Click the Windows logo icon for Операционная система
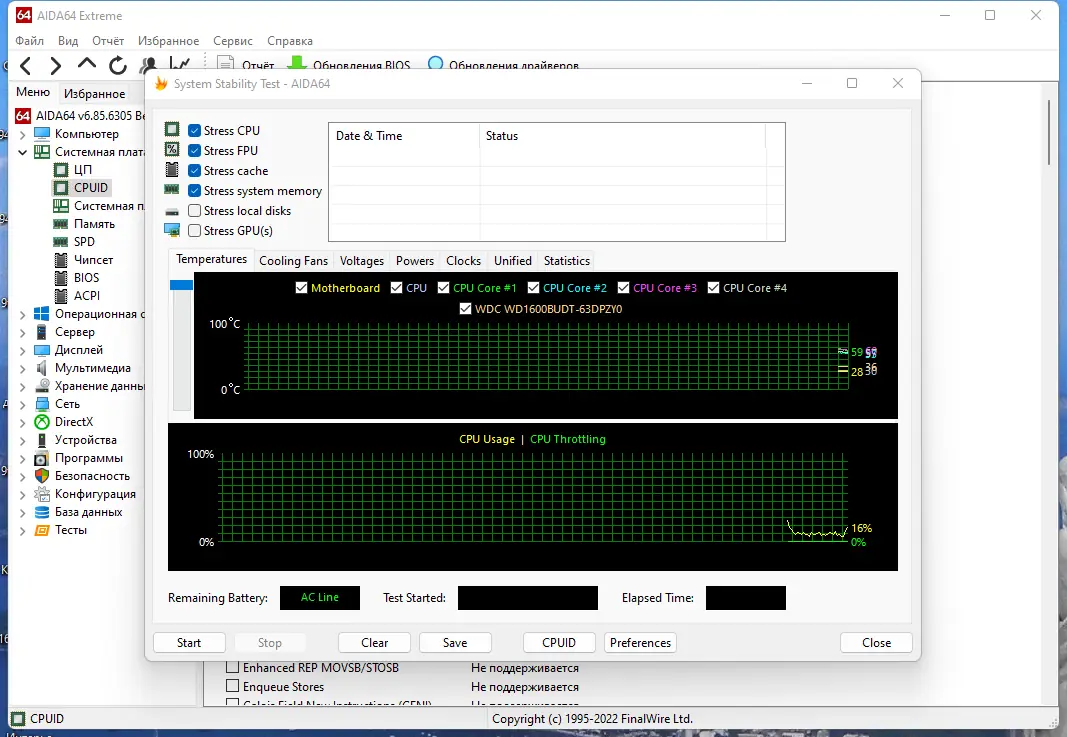Image resolution: width=1067 pixels, height=737 pixels. (42, 314)
